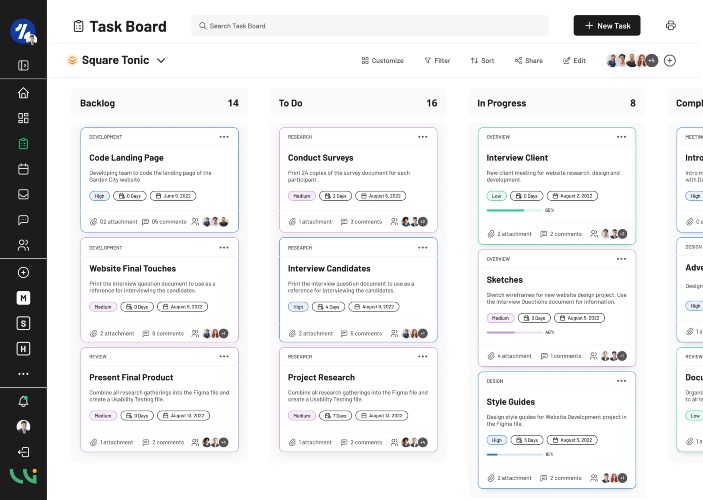This screenshot has width=703, height=500.
Task: Click the Edit button
Action: (574, 61)
